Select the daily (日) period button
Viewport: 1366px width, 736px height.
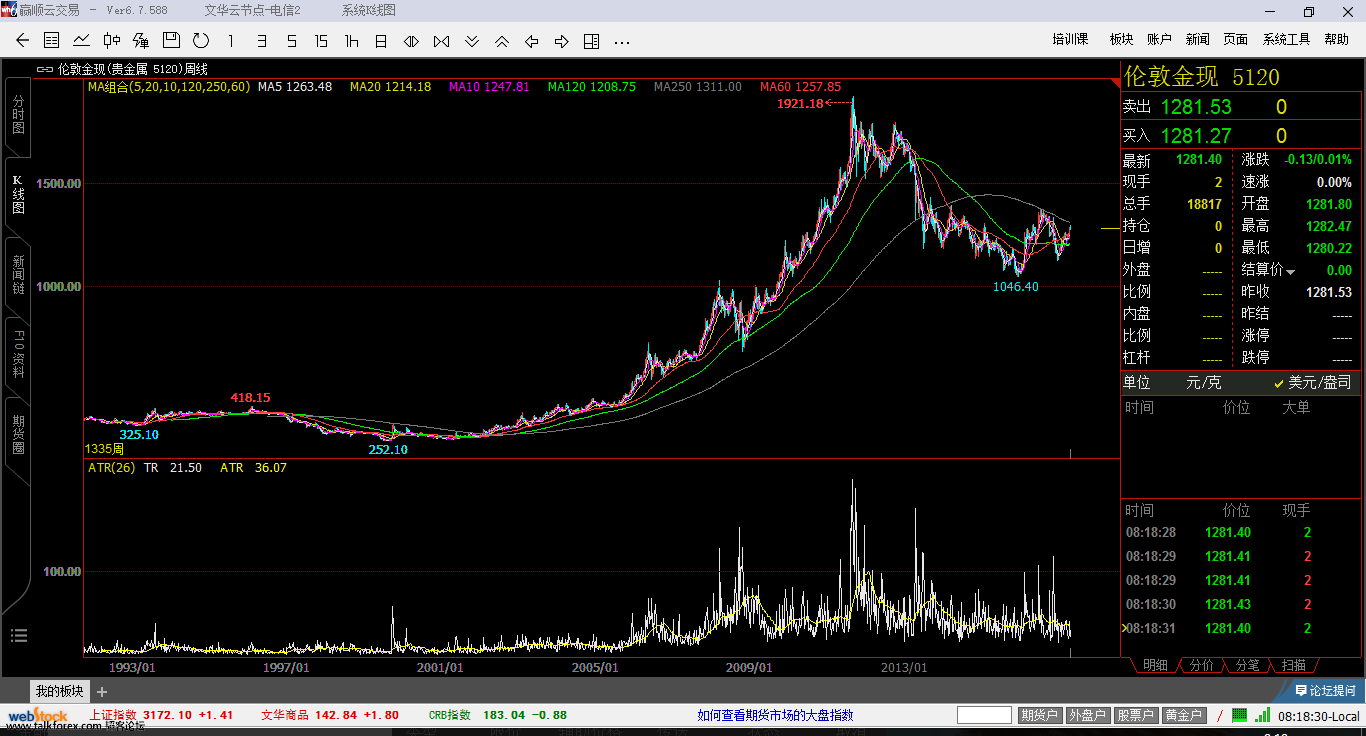[x=381, y=41]
